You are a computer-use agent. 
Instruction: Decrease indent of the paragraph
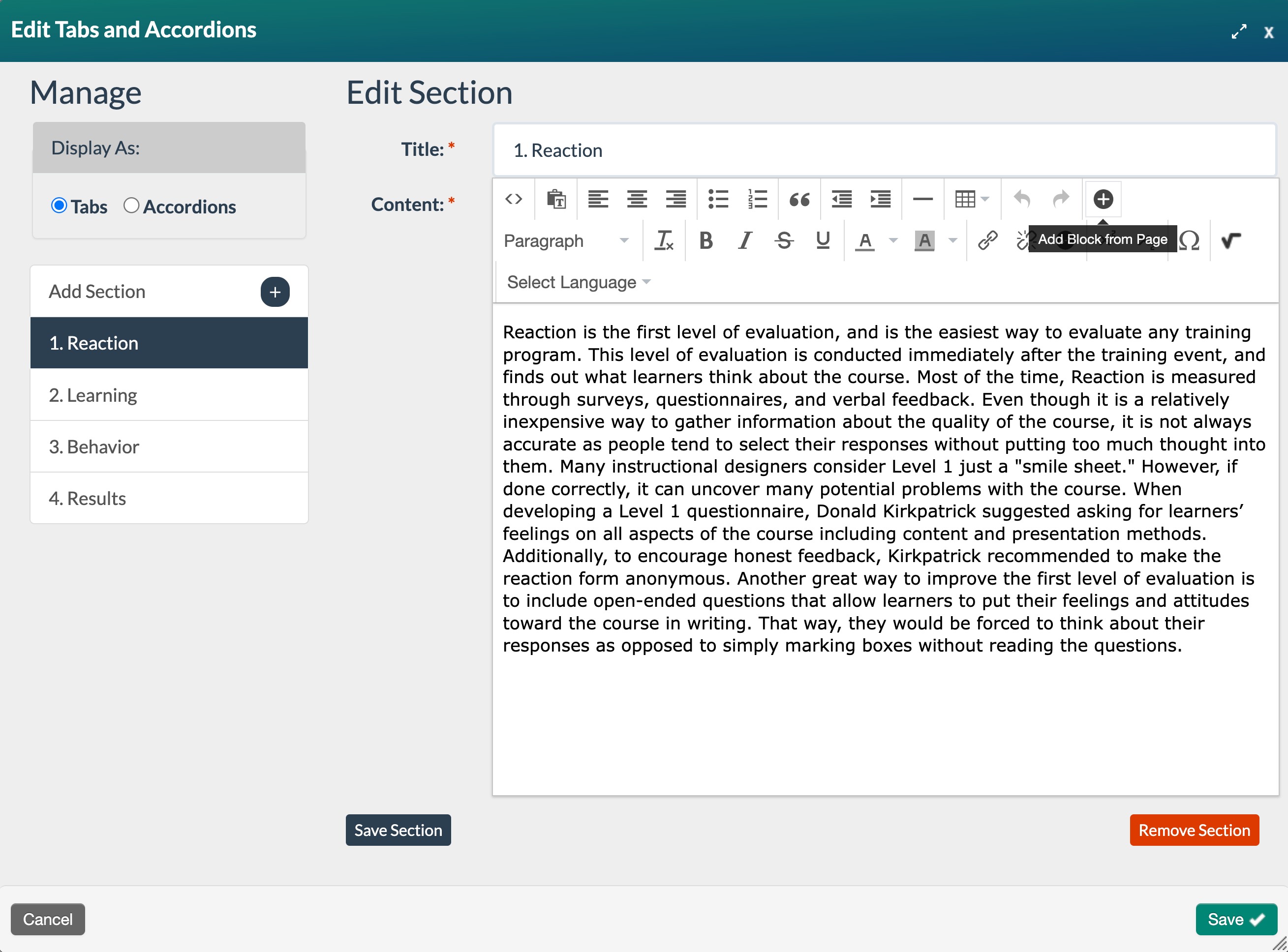(x=842, y=199)
